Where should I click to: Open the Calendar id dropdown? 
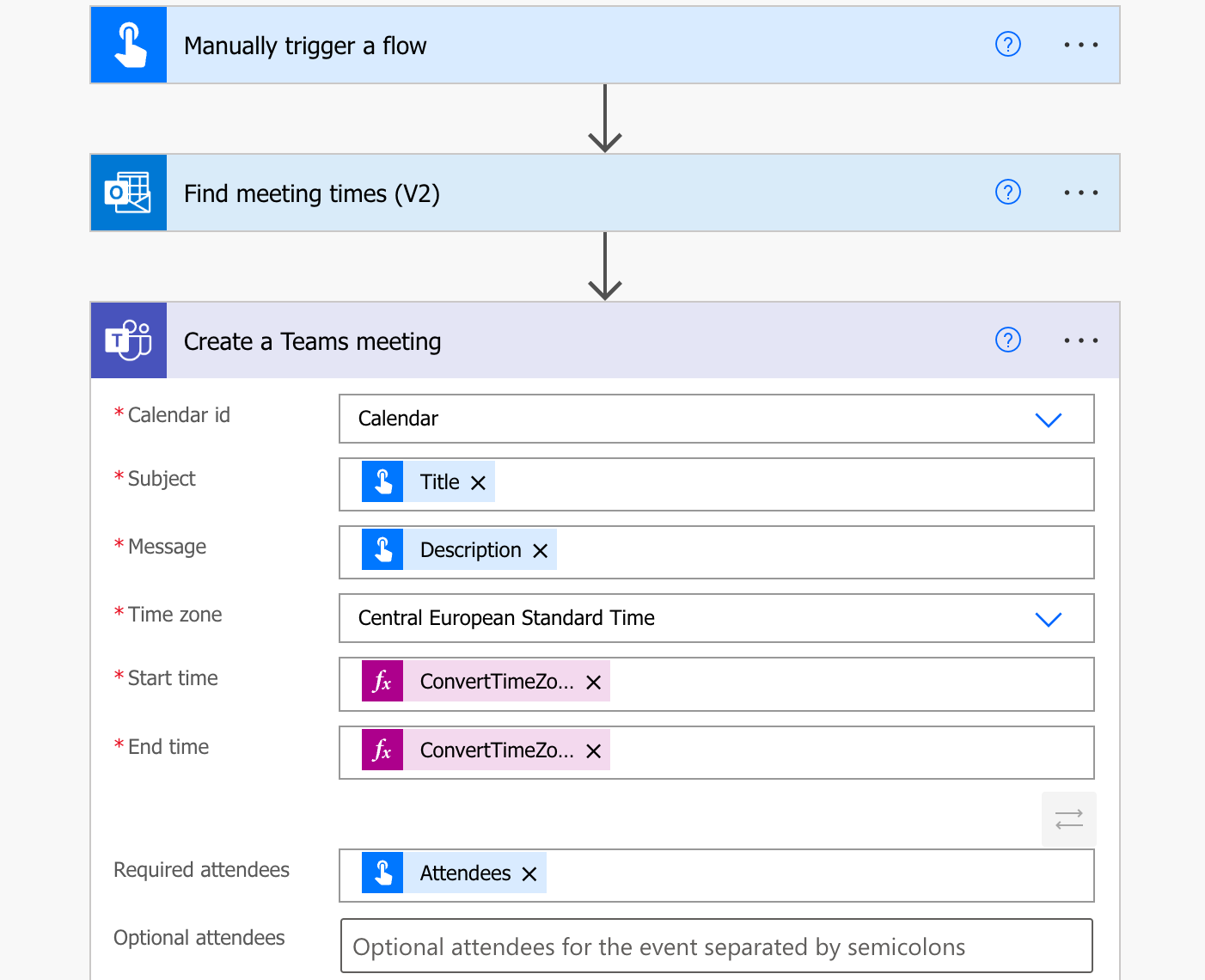(x=717, y=419)
